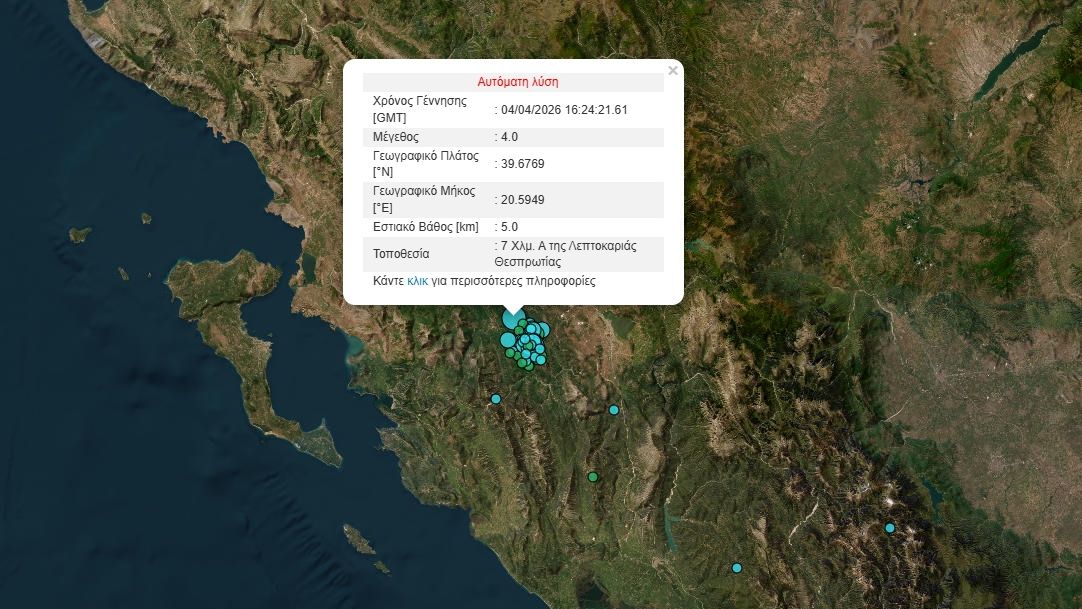Image resolution: width=1082 pixels, height=609 pixels.
Task: Close the earthquake info popup
Action: click(x=673, y=70)
